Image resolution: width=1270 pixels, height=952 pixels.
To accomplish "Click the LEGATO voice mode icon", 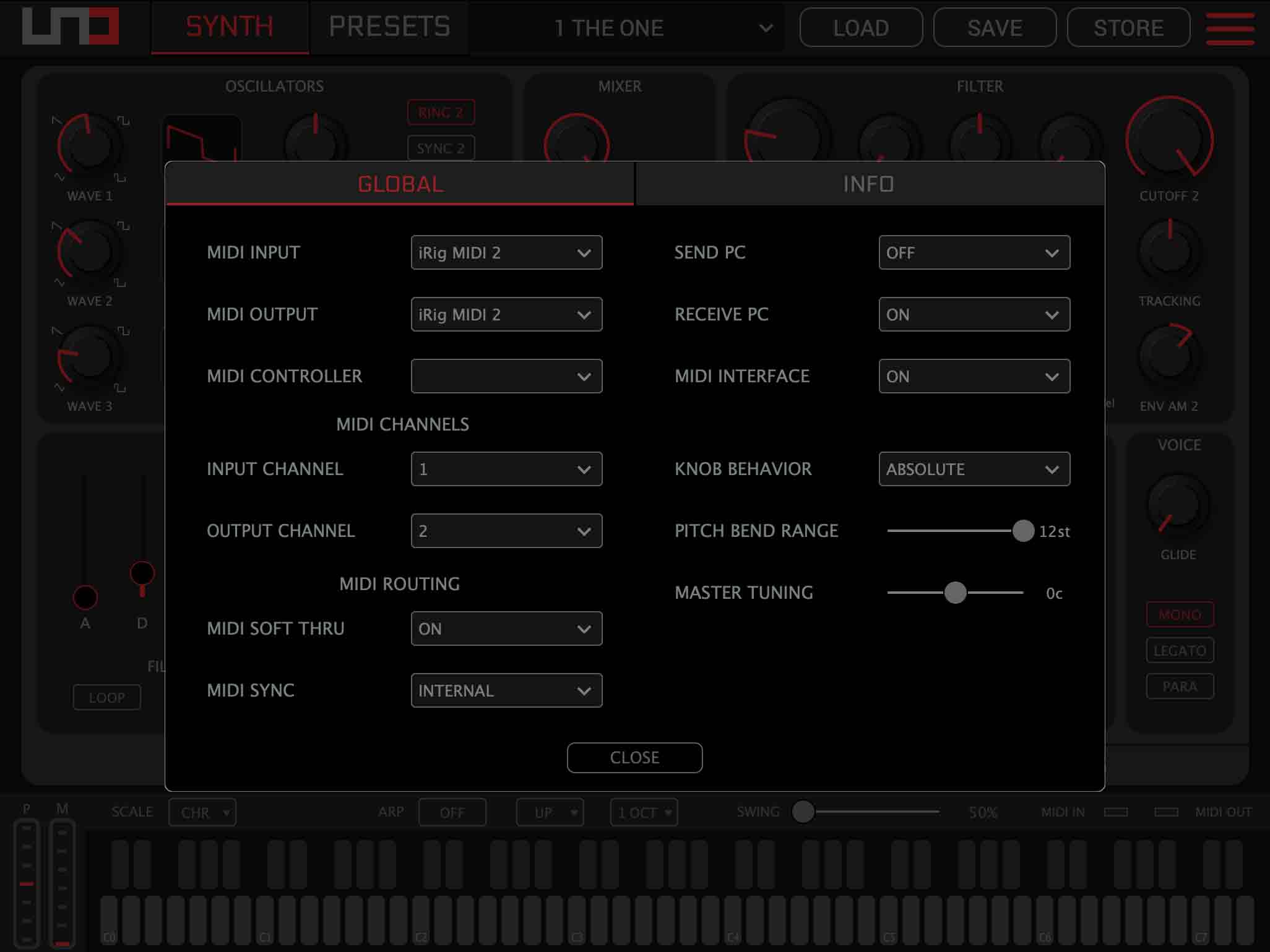I will (1179, 650).
